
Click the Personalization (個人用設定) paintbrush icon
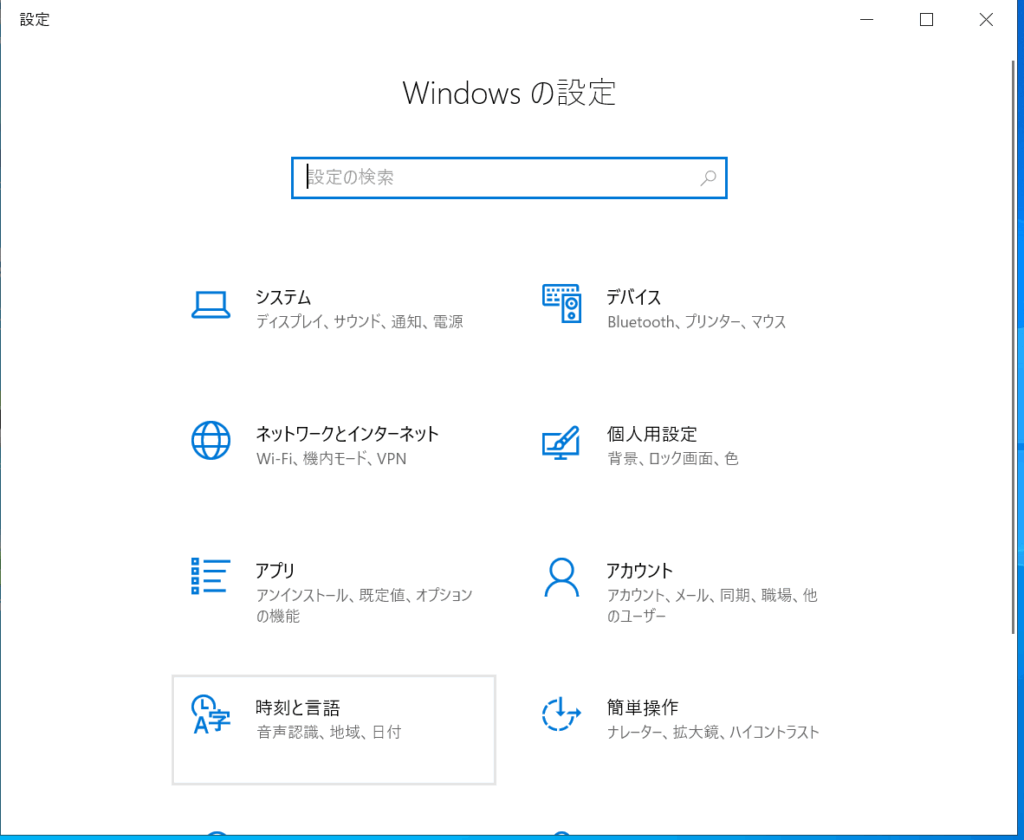pos(561,441)
